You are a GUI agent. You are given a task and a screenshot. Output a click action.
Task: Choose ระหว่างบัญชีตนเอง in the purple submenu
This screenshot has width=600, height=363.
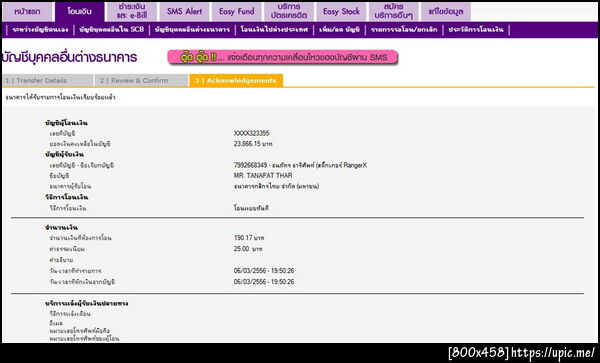(40, 30)
